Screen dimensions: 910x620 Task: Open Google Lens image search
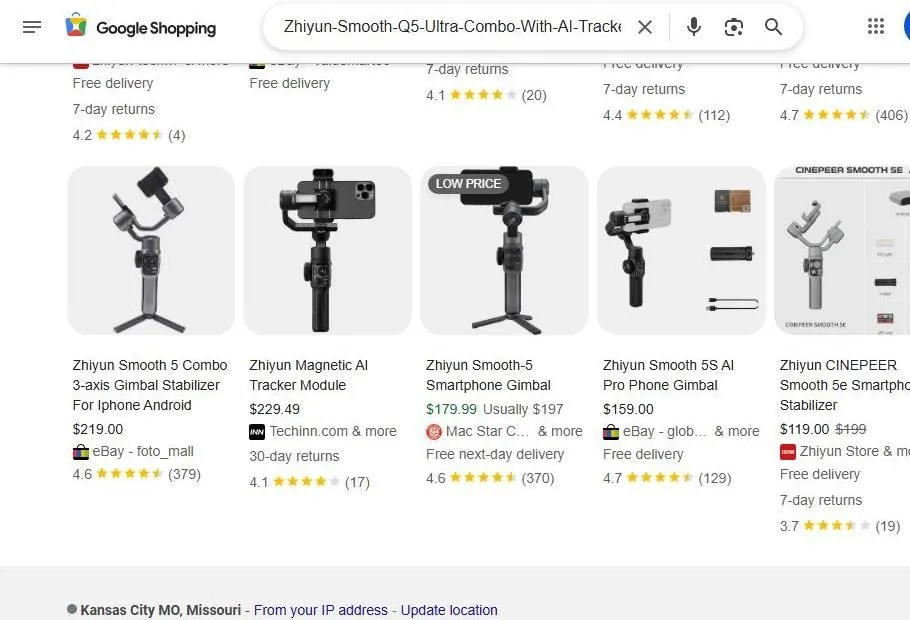[x=733, y=27]
